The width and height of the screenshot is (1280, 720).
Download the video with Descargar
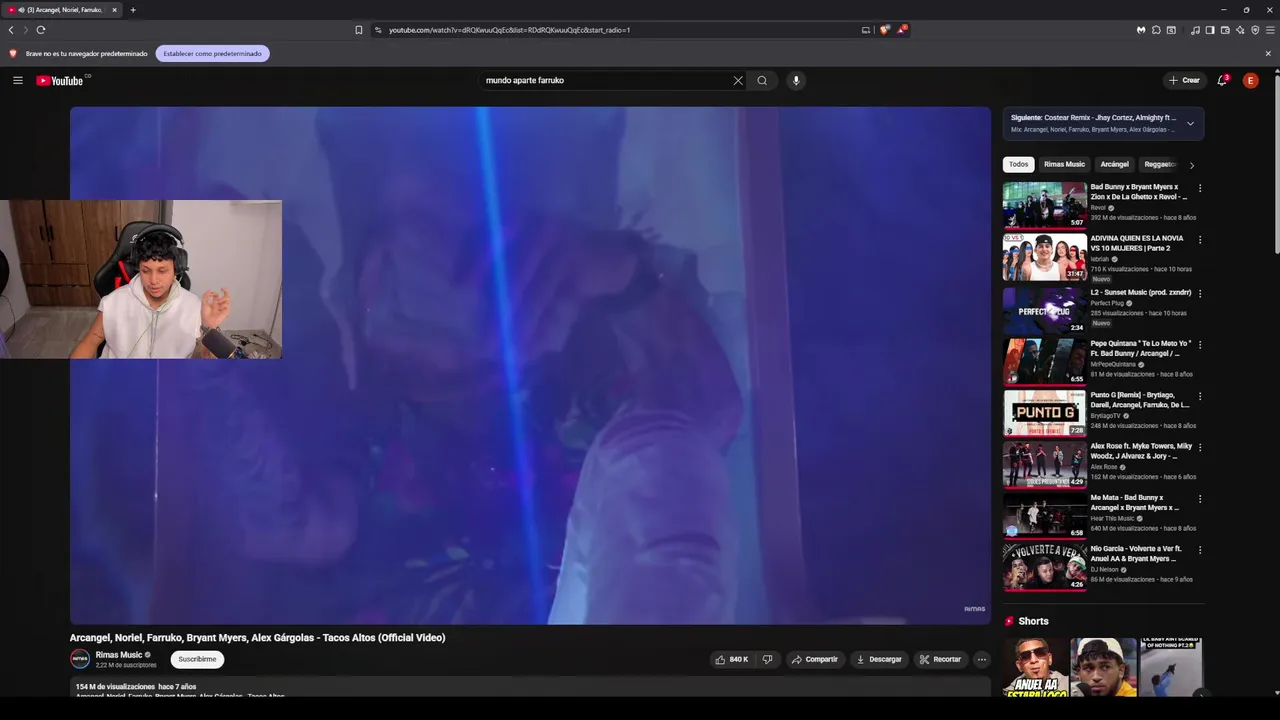tap(879, 659)
